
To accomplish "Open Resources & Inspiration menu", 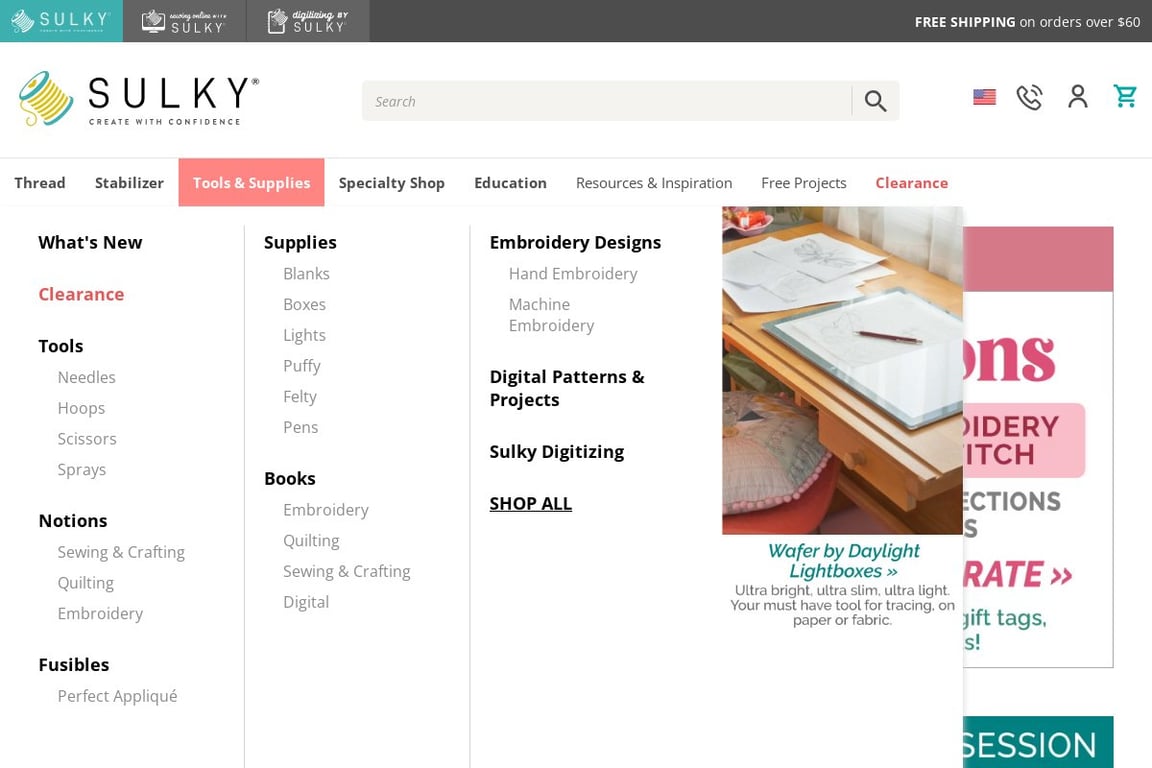I will click(x=654, y=182).
